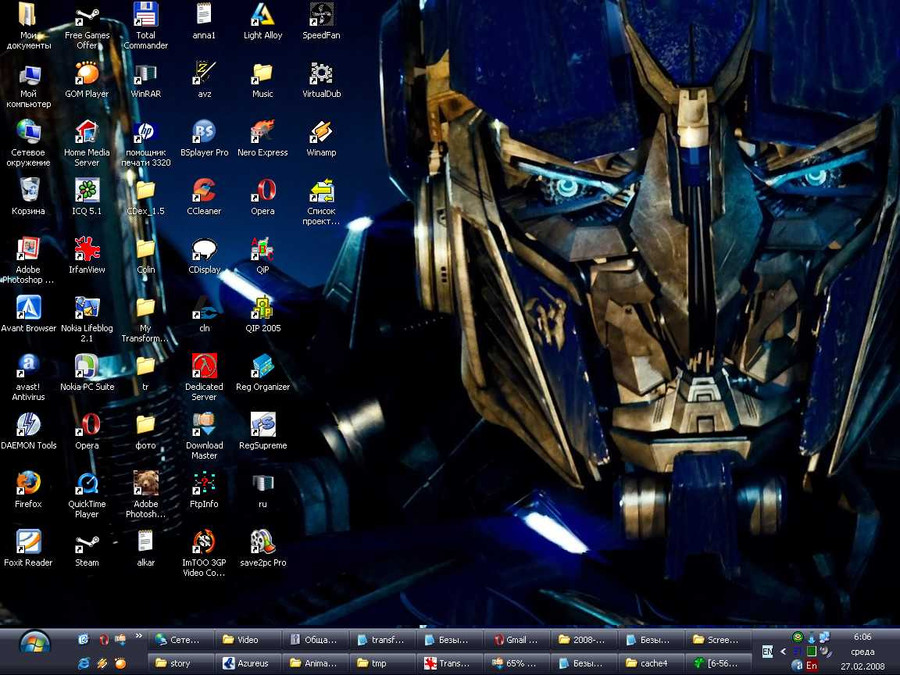The height and width of the screenshot is (675, 900).
Task: Open DAEMON Tools desktop icon
Action: click(28, 432)
